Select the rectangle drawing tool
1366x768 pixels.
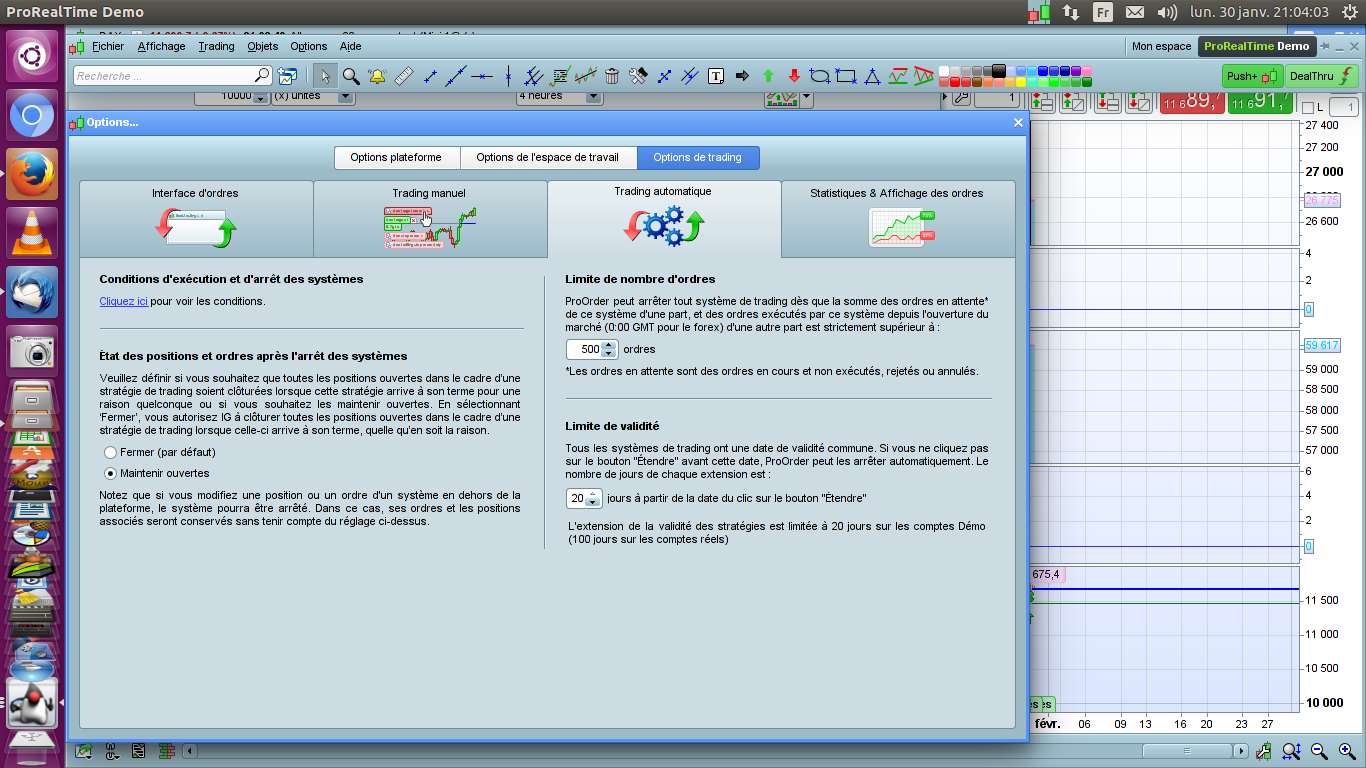pyautogui.click(x=846, y=76)
